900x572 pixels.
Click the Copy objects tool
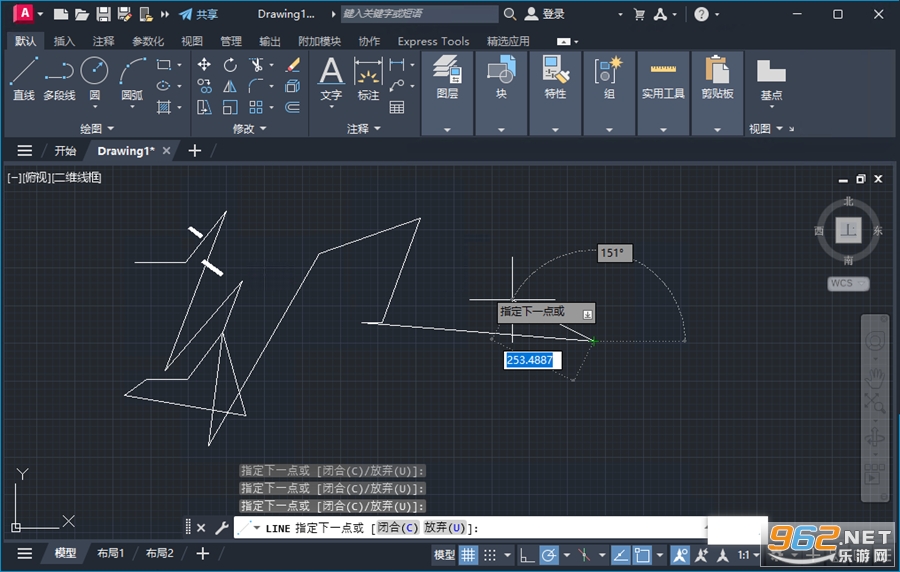point(204,86)
